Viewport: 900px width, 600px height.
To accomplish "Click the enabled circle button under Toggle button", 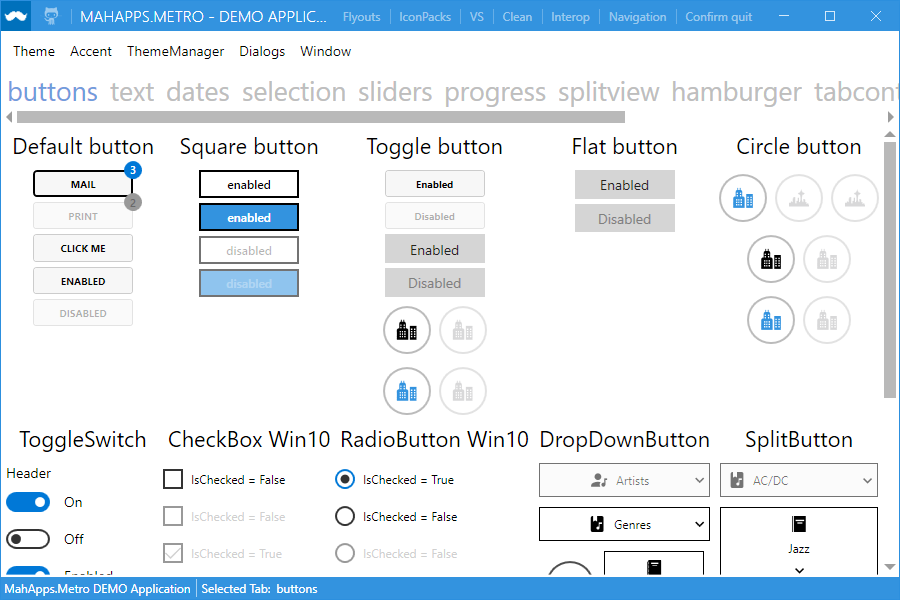I will [407, 330].
